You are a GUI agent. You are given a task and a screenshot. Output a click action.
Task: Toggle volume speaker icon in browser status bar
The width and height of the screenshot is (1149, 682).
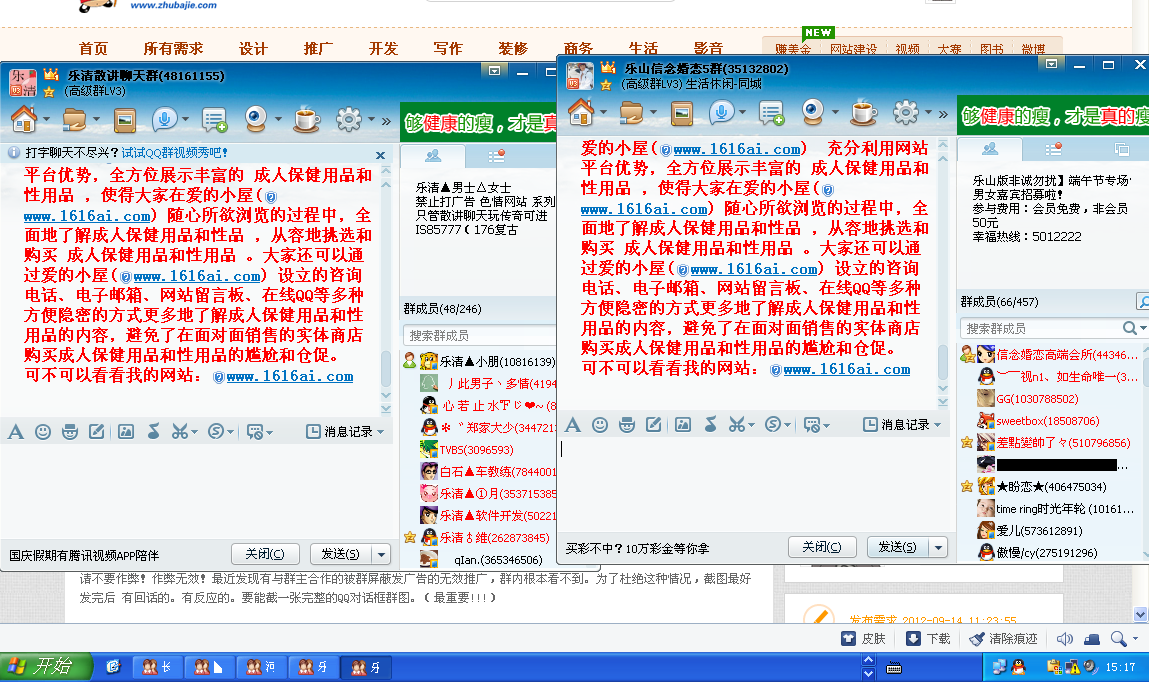pyautogui.click(x=1064, y=639)
